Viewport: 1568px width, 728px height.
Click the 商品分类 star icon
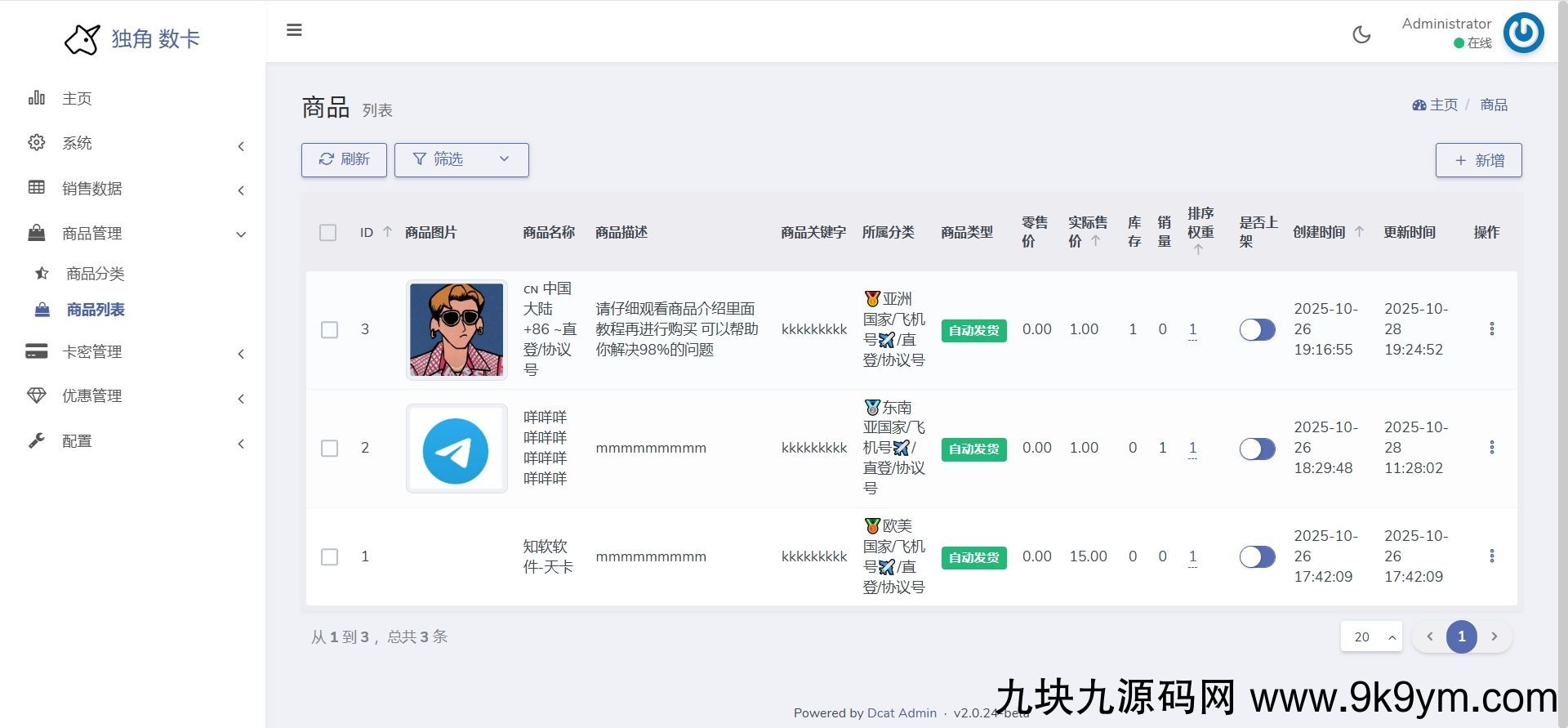(x=42, y=273)
